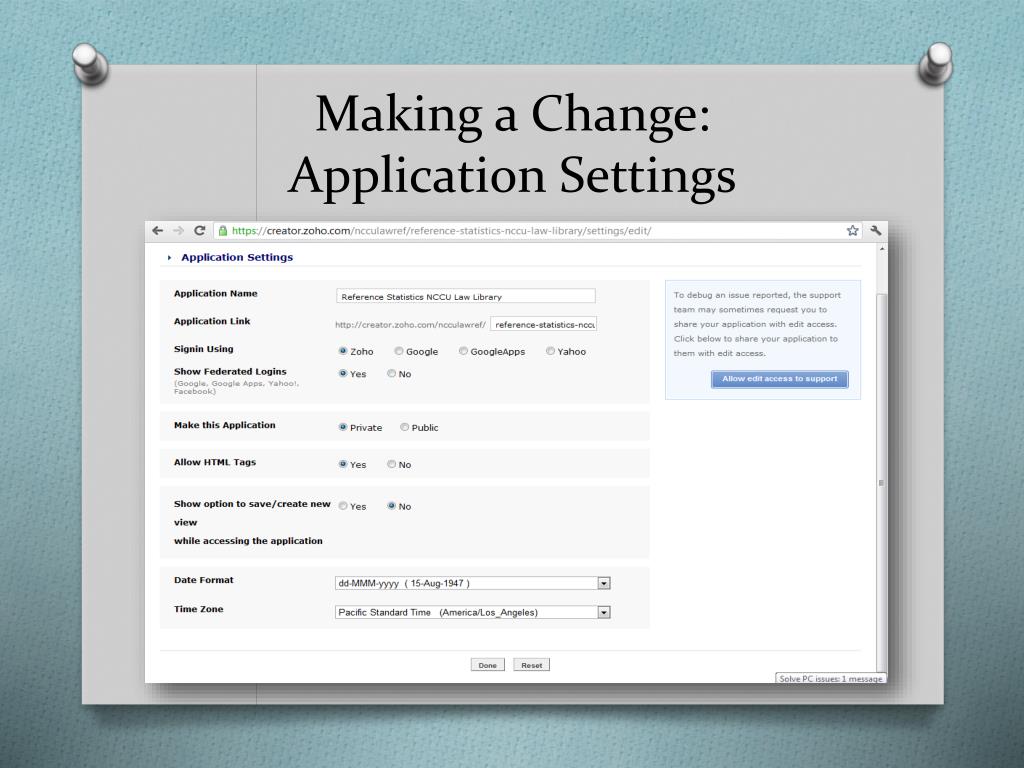
Task: Click the page vertical scrollbar
Action: (x=881, y=483)
